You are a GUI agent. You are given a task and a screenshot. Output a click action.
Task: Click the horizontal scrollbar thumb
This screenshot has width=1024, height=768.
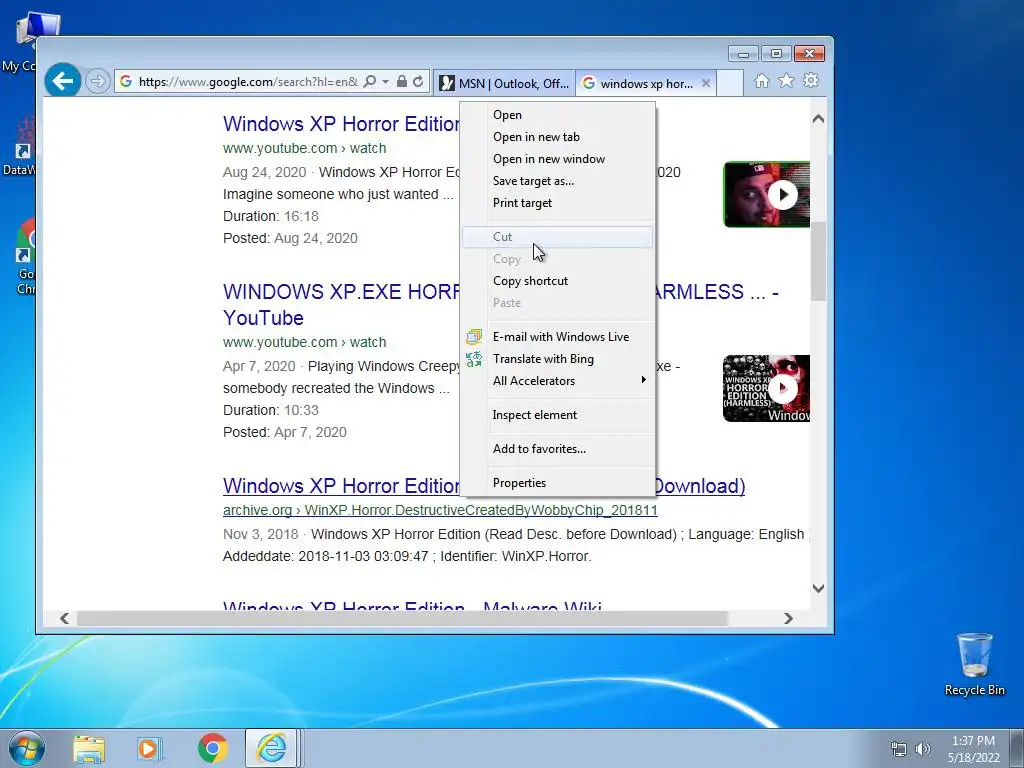(x=402, y=618)
